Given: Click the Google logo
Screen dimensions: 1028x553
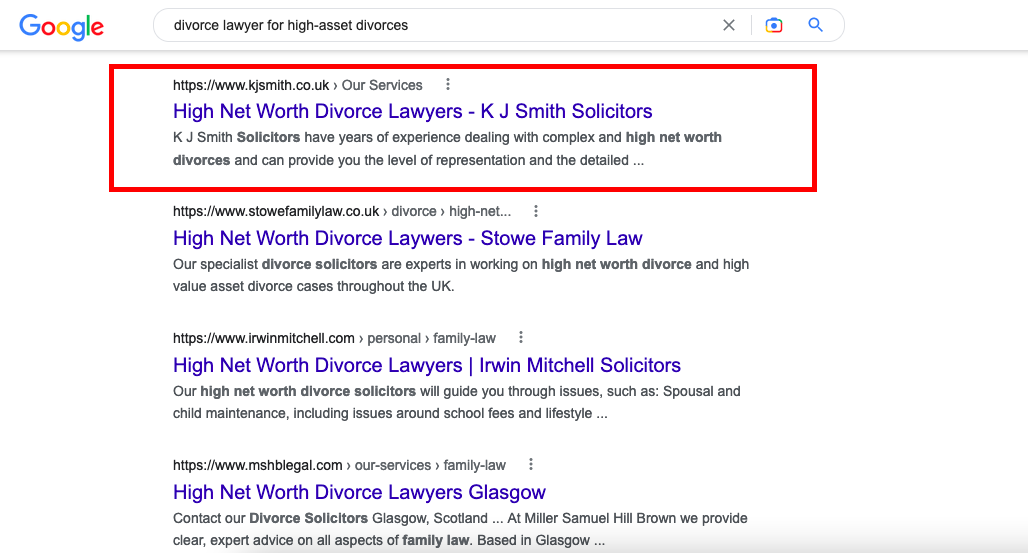Looking at the screenshot, I should click(x=62, y=27).
